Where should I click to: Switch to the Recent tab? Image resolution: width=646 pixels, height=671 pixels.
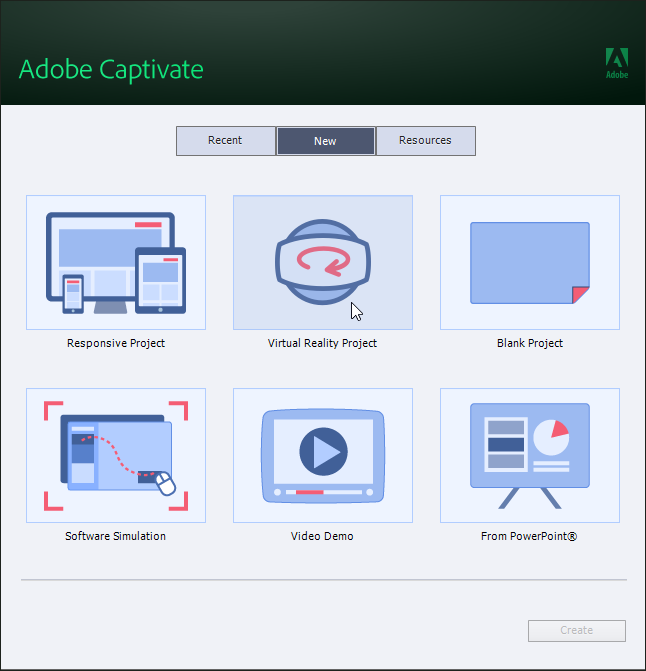[x=225, y=141]
